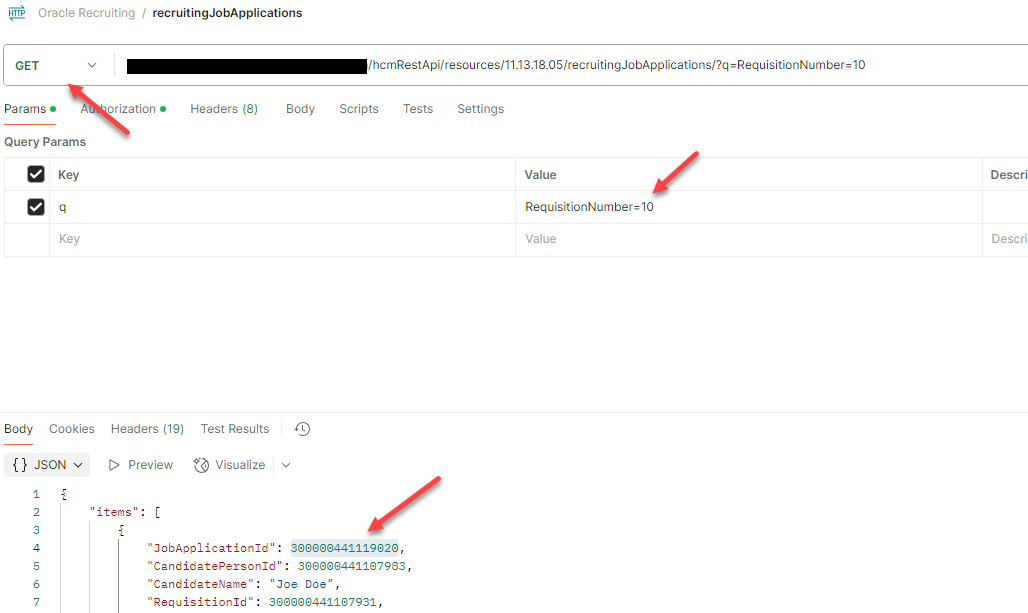Click line number 2 in response
1028x613 pixels.
pos(37,512)
